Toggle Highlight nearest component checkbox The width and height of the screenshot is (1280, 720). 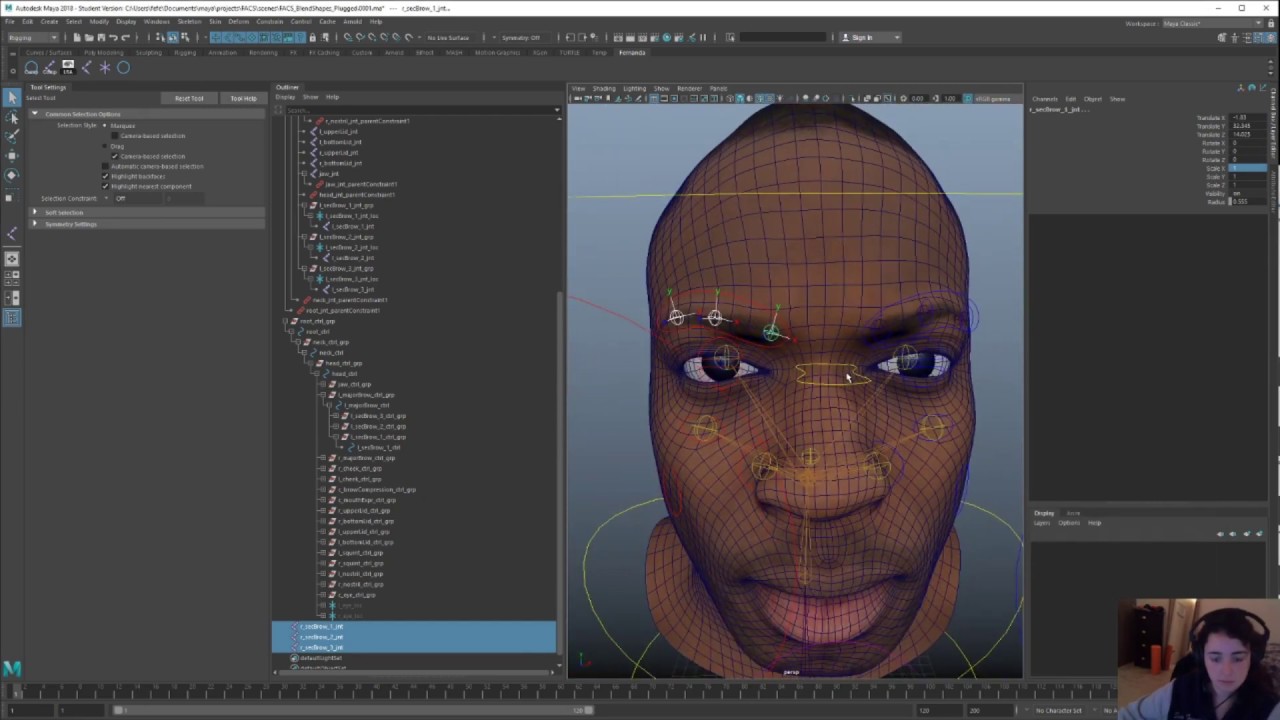point(105,186)
